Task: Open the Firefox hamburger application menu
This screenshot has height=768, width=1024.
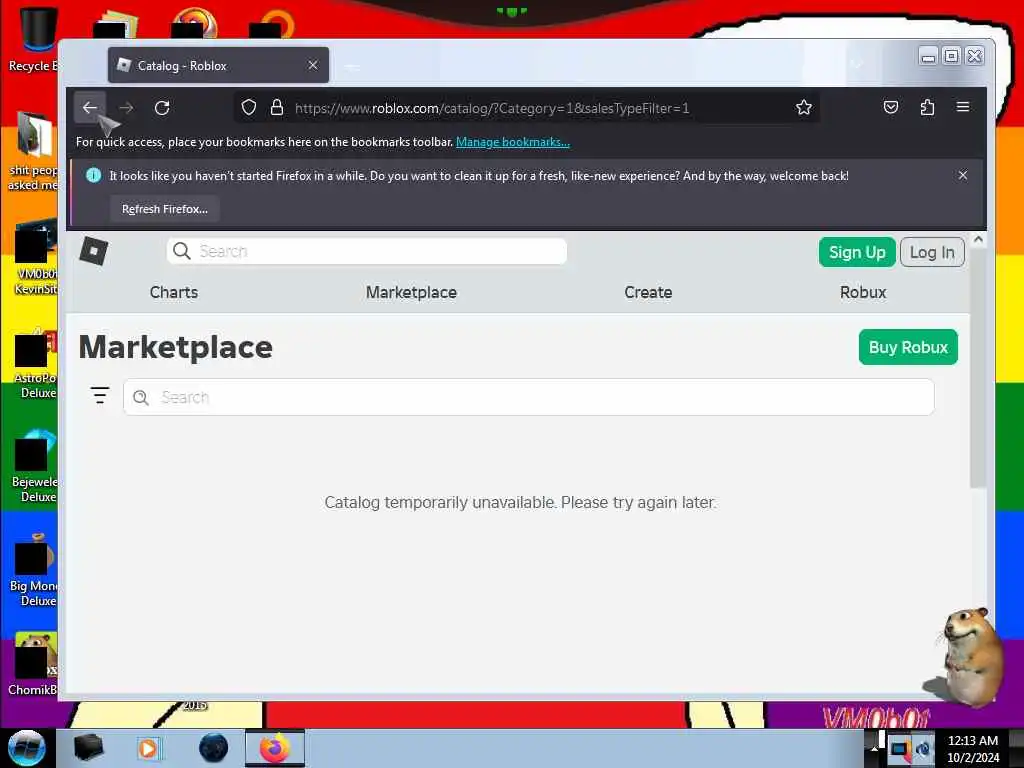Action: (963, 107)
